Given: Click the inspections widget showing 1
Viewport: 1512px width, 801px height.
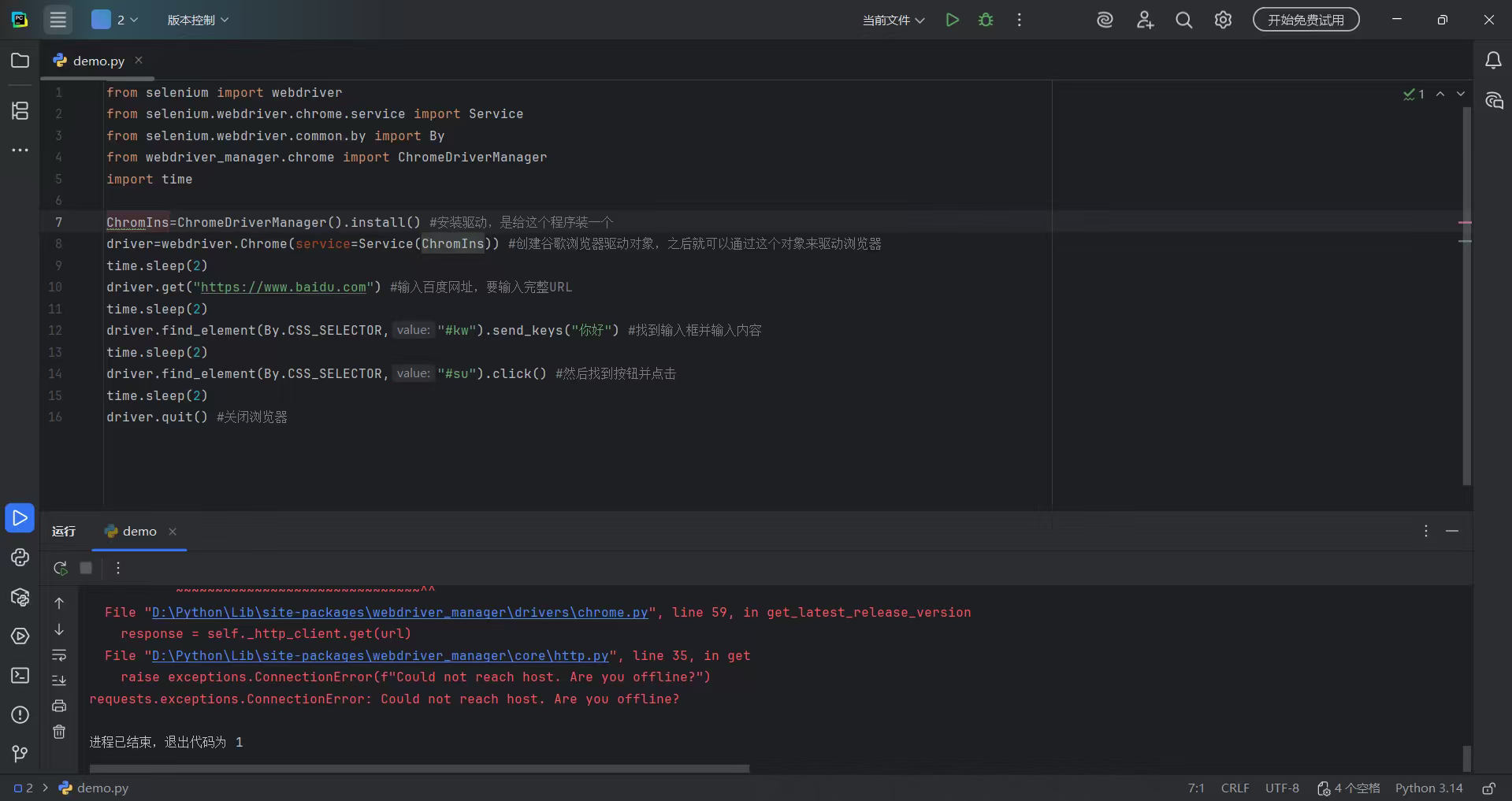Looking at the screenshot, I should (x=1414, y=94).
